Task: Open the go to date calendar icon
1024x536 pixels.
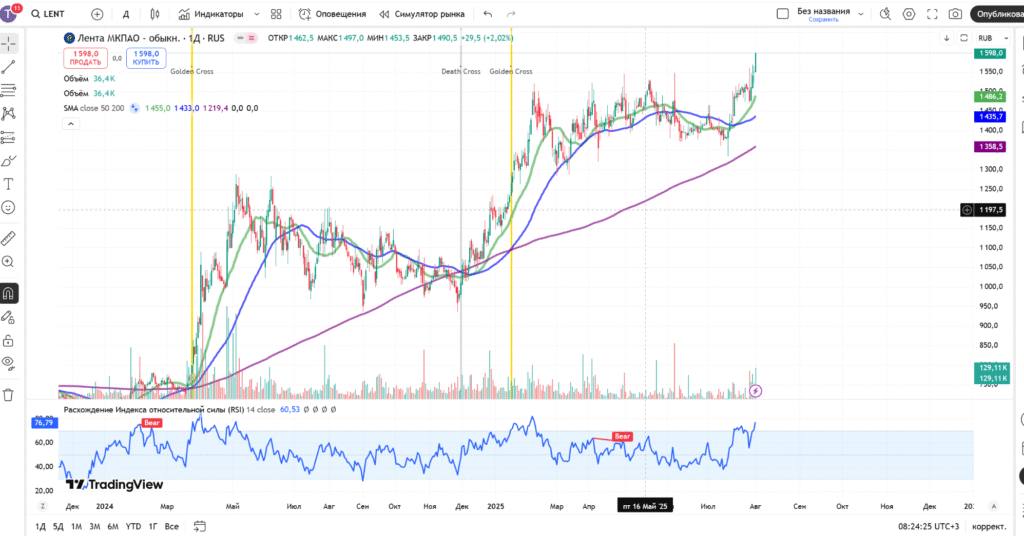Action: tap(200, 526)
